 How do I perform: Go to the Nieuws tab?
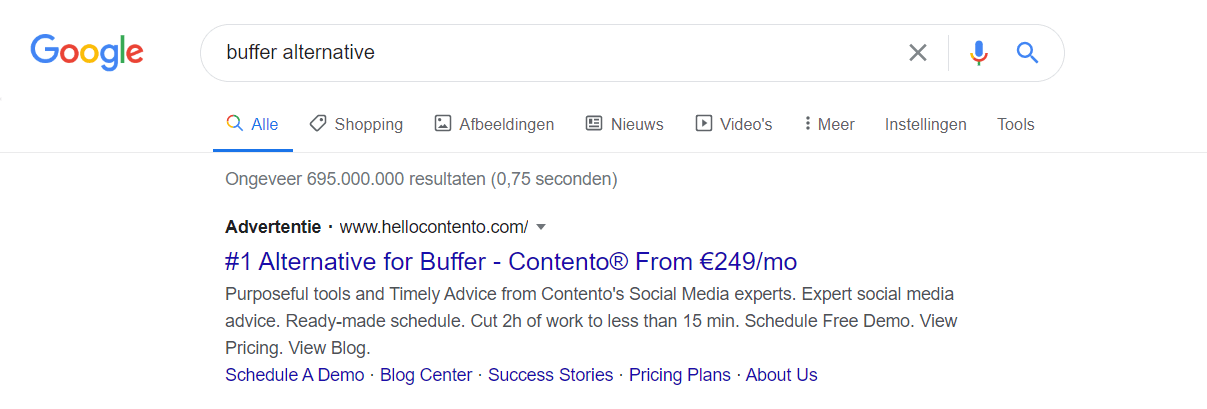tap(624, 124)
